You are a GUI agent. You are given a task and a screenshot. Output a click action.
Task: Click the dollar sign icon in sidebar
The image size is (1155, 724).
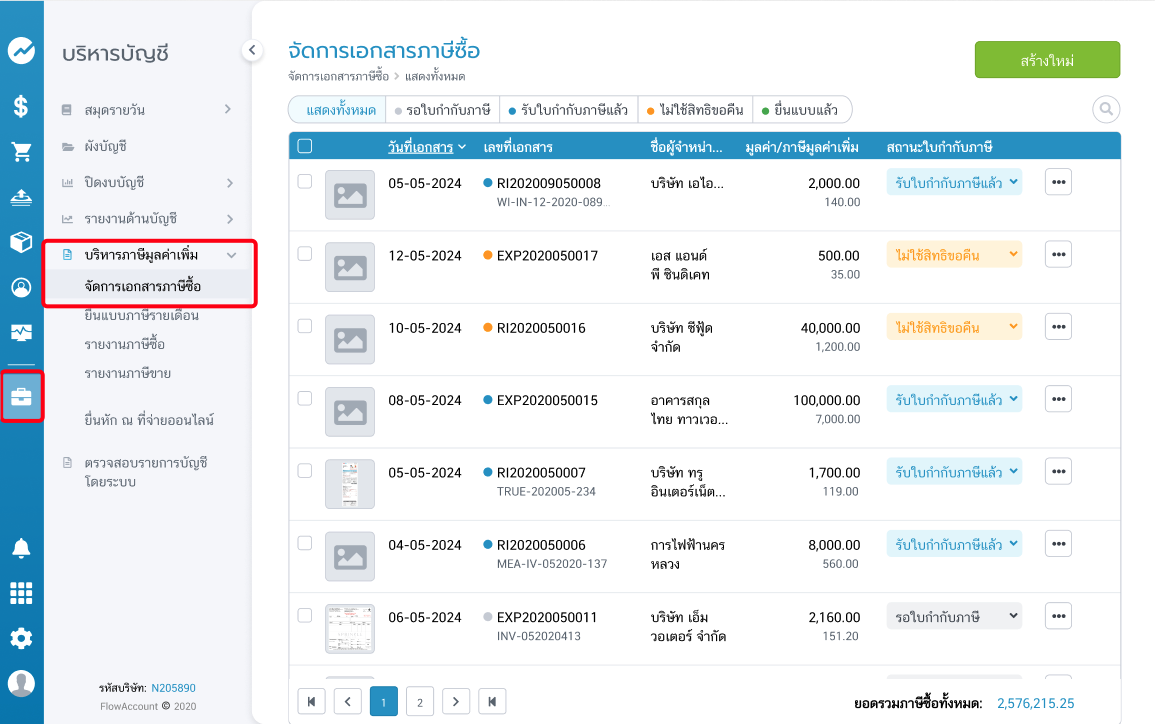(21, 106)
